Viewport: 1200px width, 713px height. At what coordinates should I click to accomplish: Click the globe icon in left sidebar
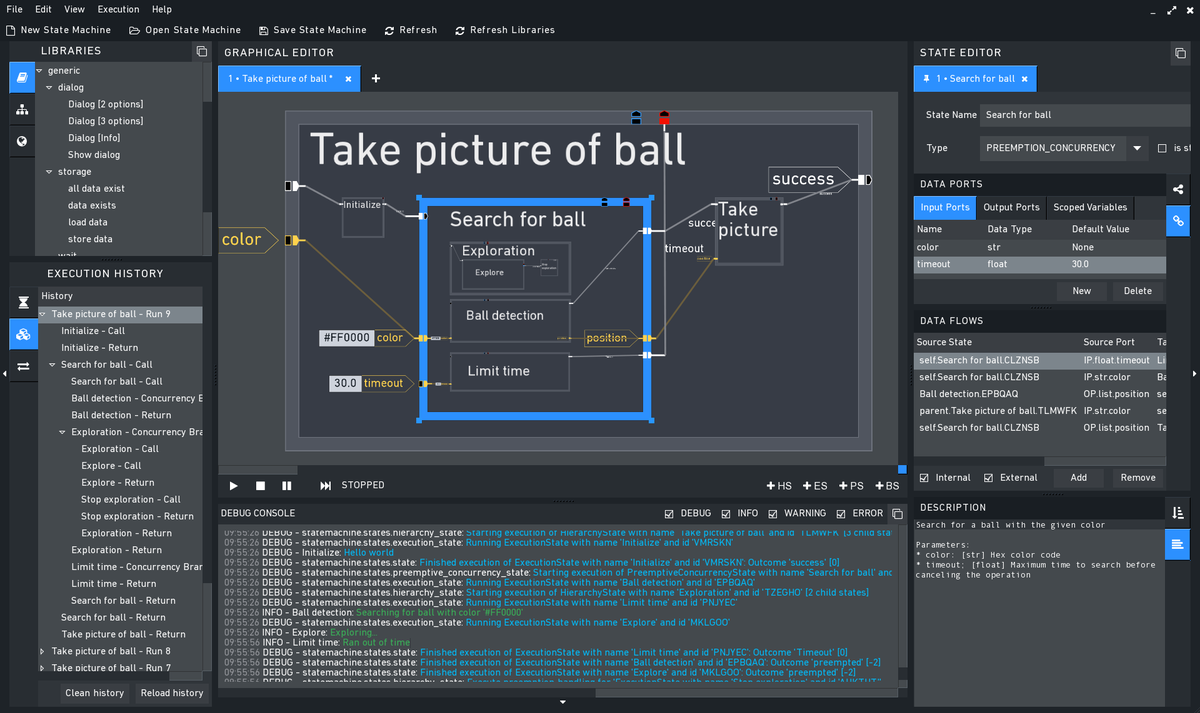[20, 141]
